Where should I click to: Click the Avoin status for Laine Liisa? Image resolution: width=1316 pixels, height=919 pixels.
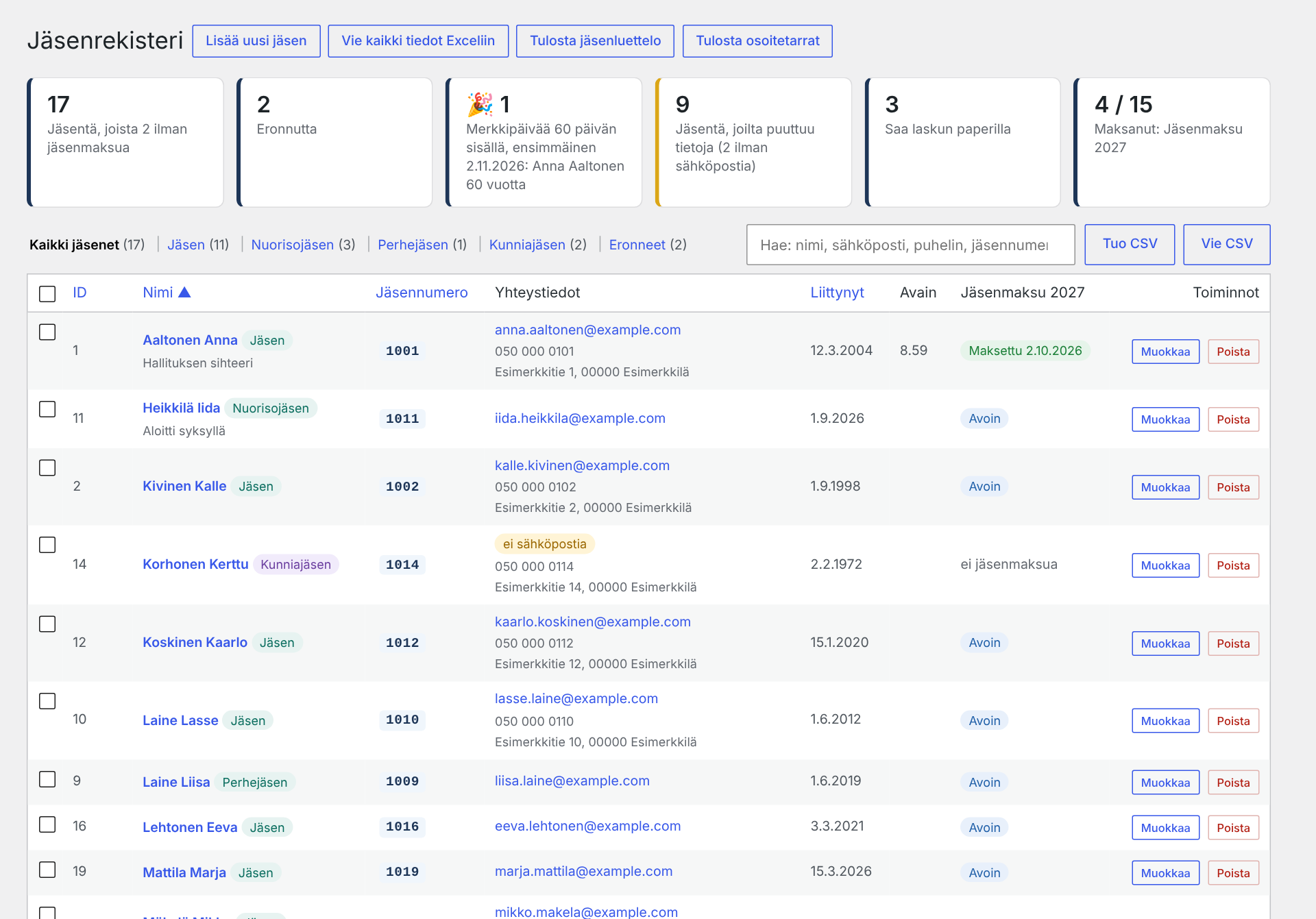click(984, 782)
